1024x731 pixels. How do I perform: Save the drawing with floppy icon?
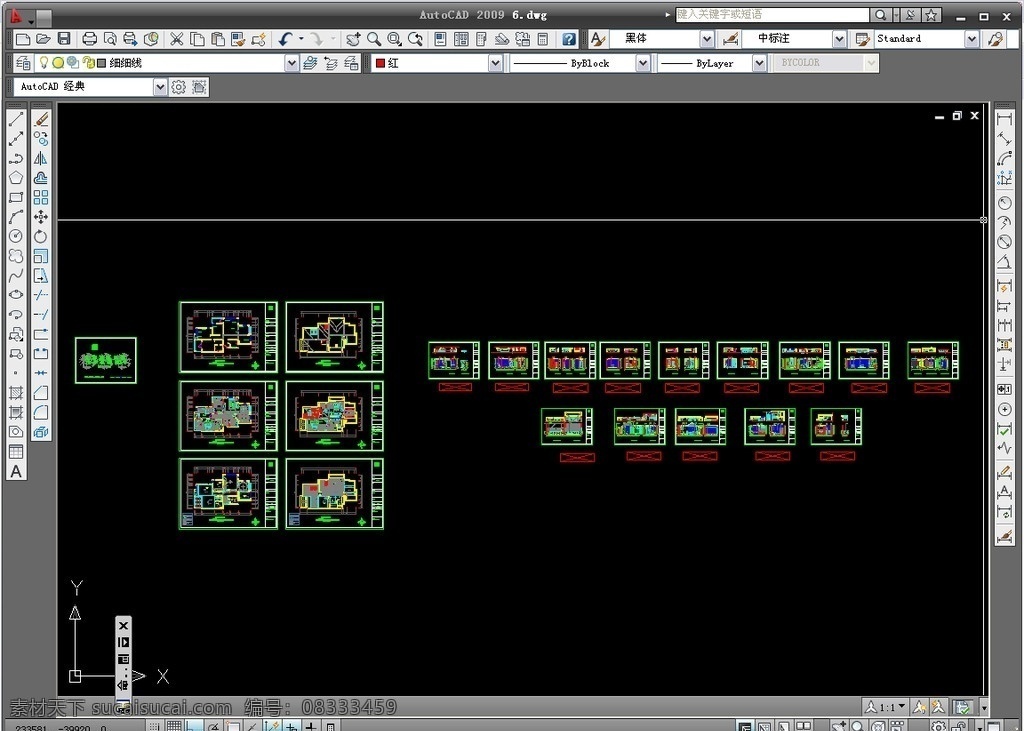[64, 39]
